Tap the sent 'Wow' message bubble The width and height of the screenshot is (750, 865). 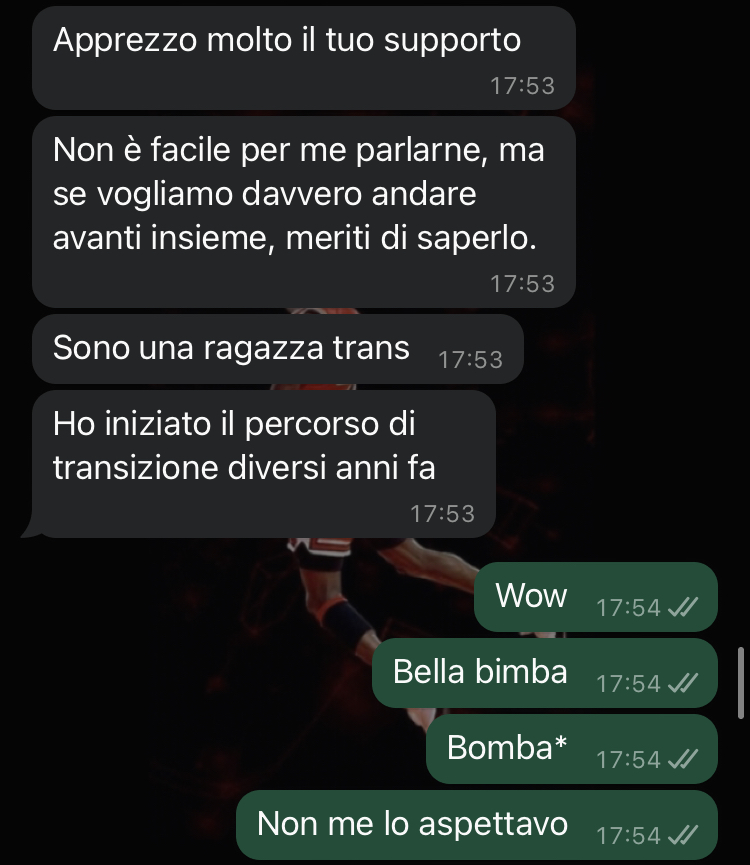[x=596, y=597]
